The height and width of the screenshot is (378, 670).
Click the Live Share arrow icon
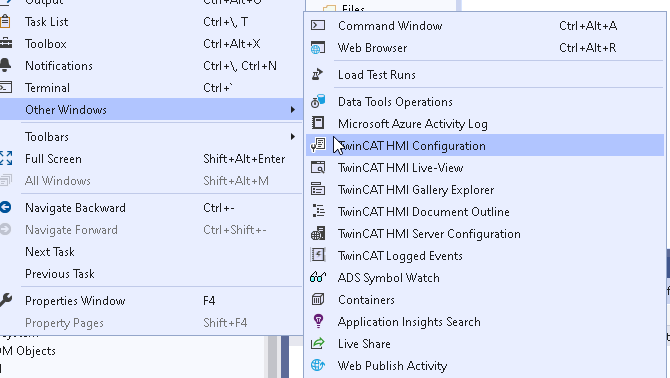(317, 343)
